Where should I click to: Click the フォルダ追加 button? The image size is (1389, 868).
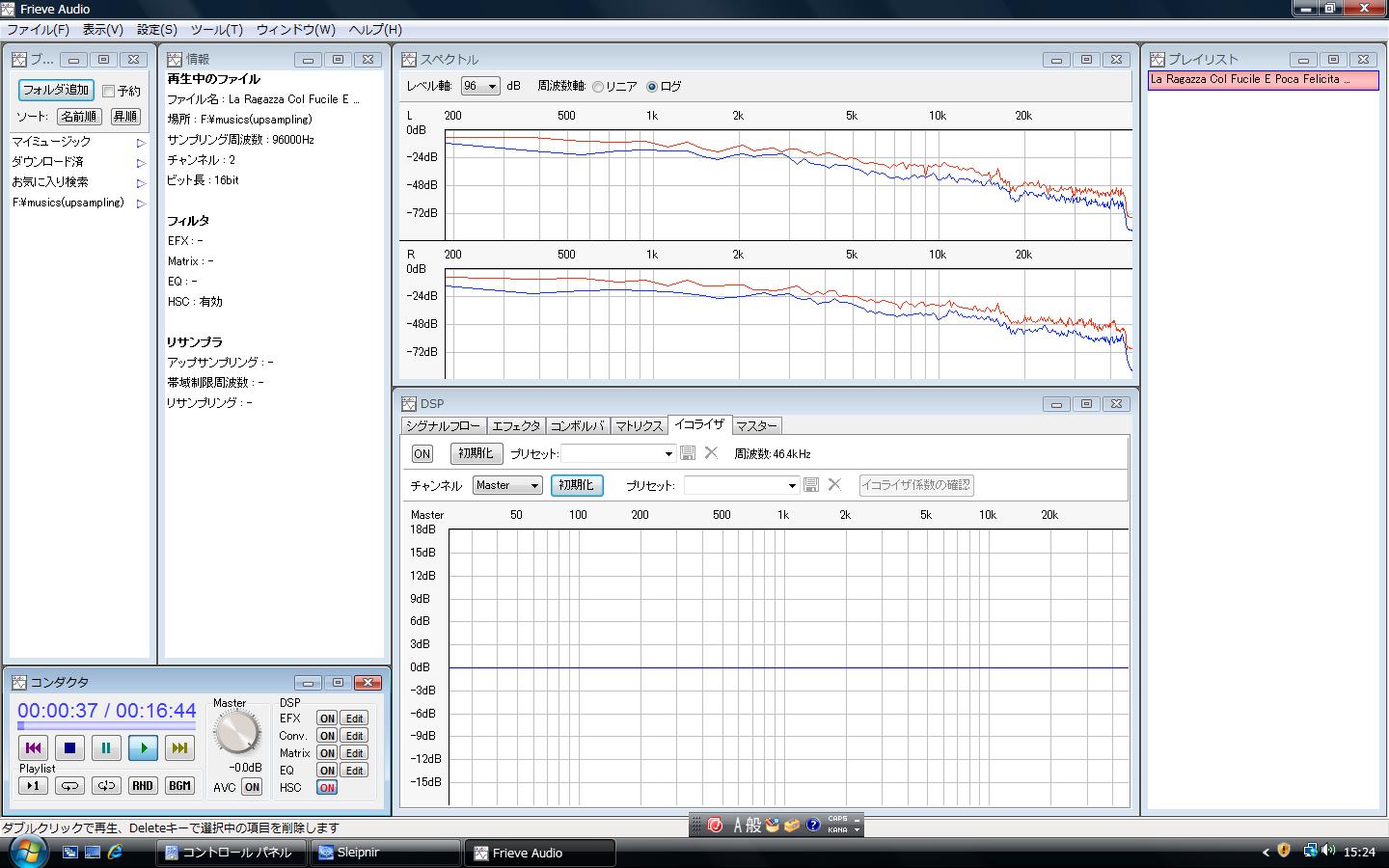[x=56, y=90]
